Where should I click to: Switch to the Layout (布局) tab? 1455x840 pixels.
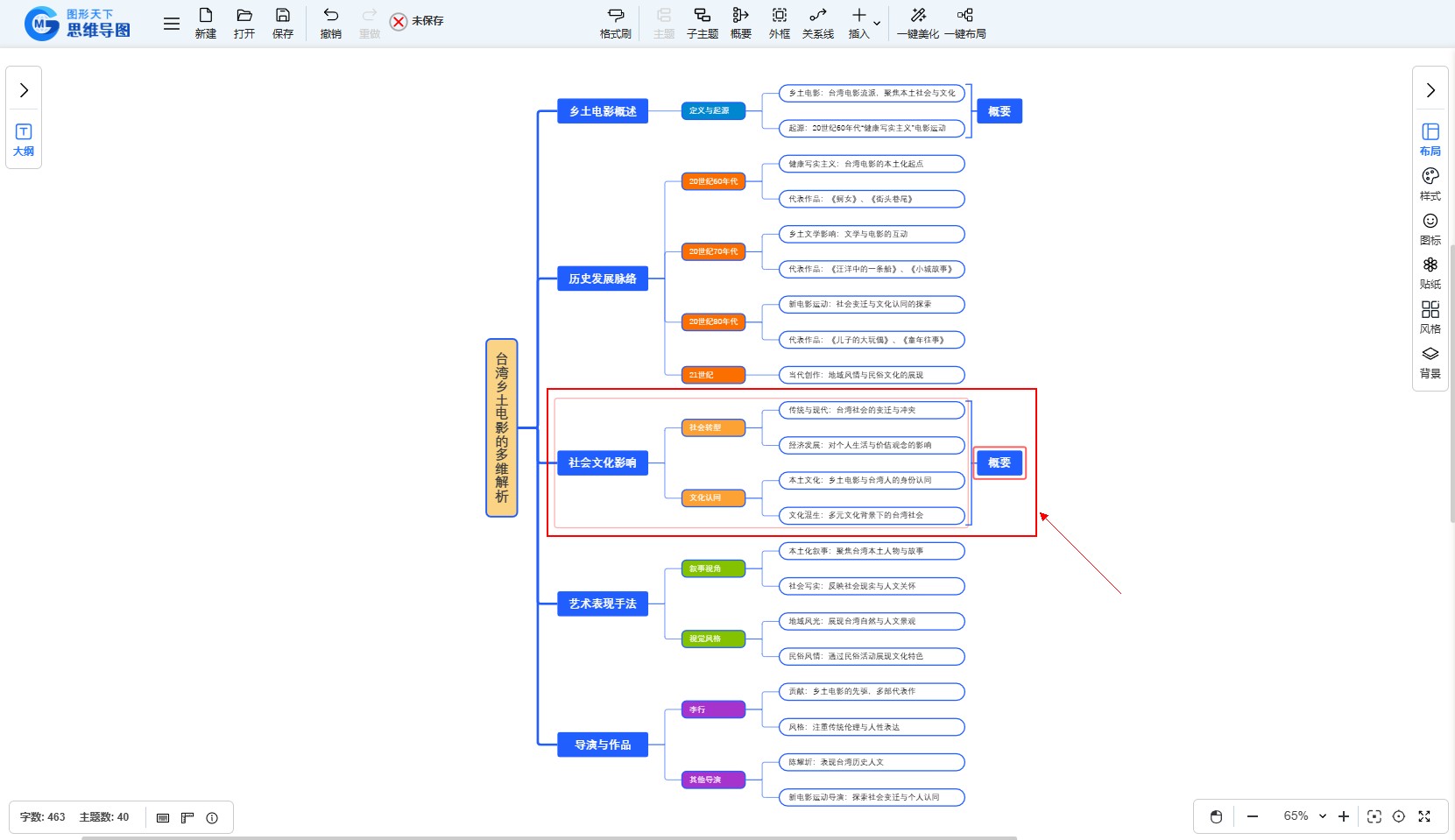pos(1430,138)
